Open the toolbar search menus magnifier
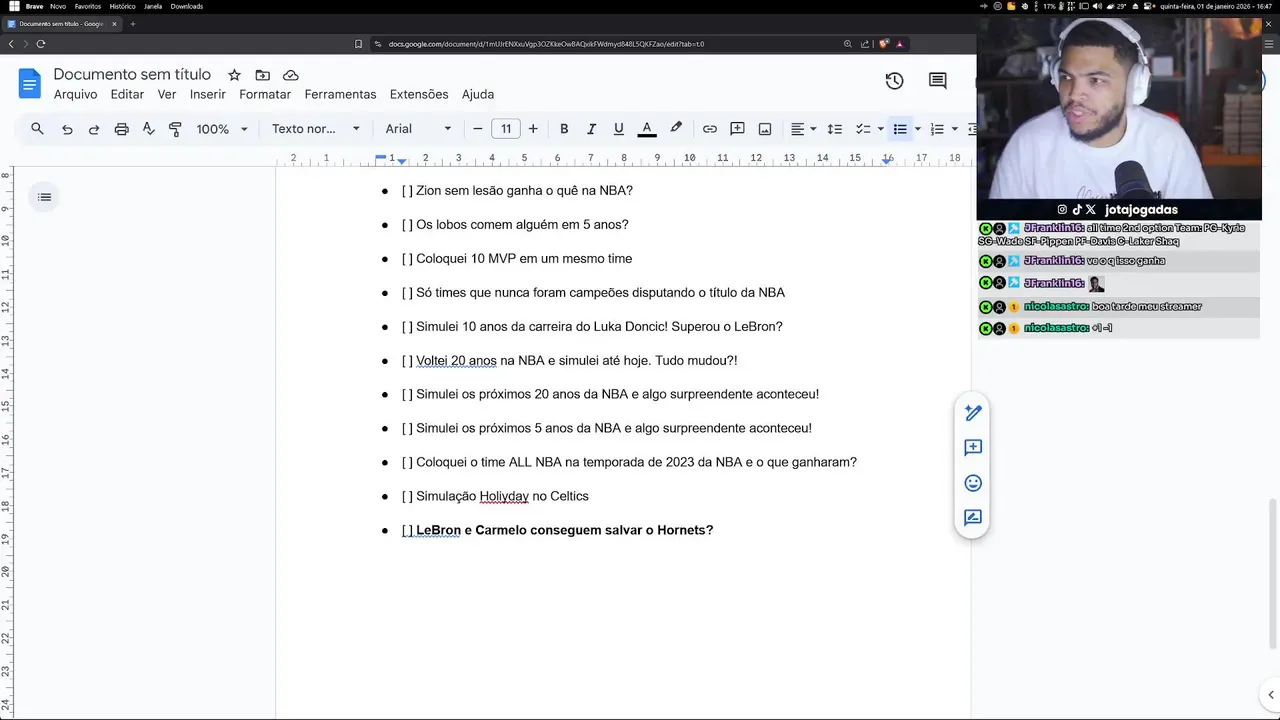The width and height of the screenshot is (1280, 720). tap(37, 129)
